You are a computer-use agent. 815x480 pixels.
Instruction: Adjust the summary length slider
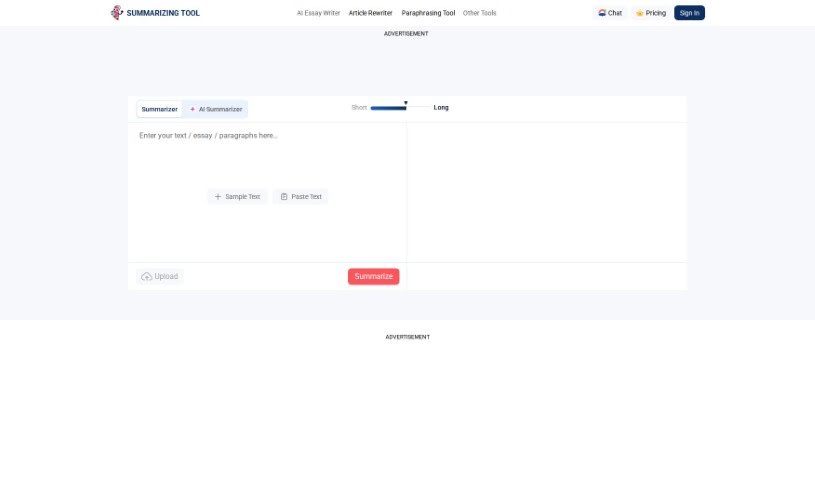point(400,108)
